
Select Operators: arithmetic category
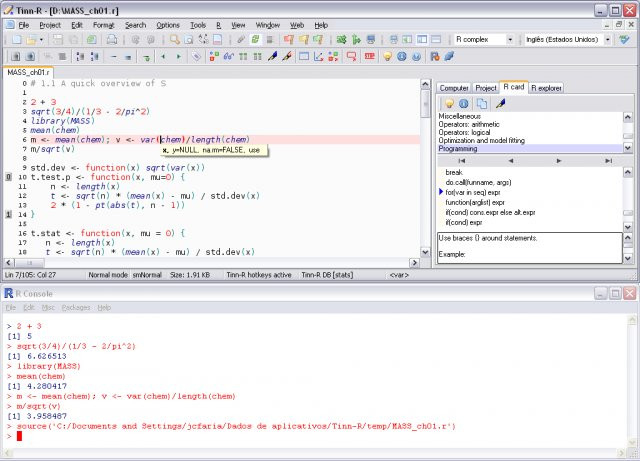(x=530, y=125)
